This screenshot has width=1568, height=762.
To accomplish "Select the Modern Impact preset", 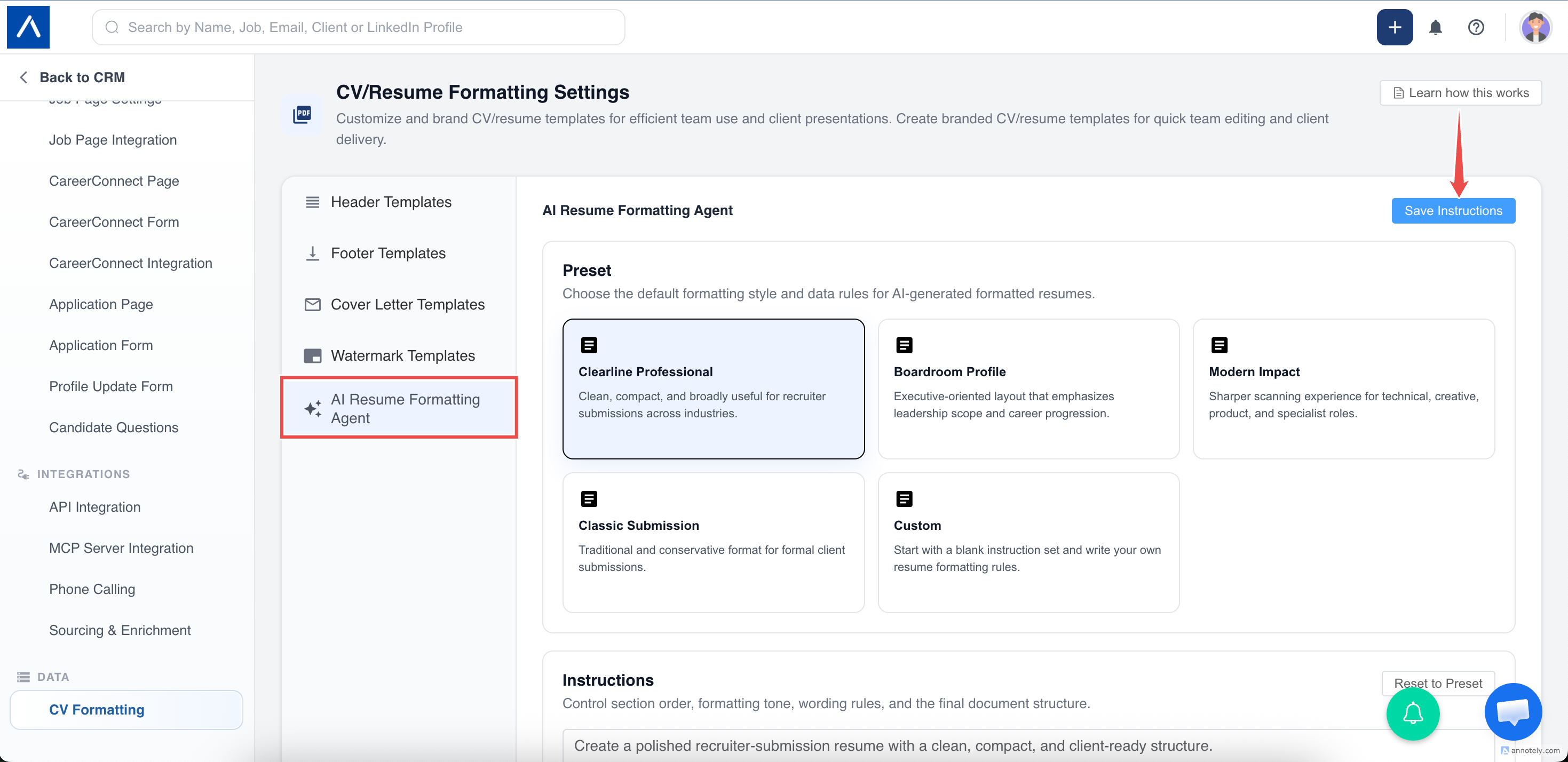I will click(x=1343, y=389).
